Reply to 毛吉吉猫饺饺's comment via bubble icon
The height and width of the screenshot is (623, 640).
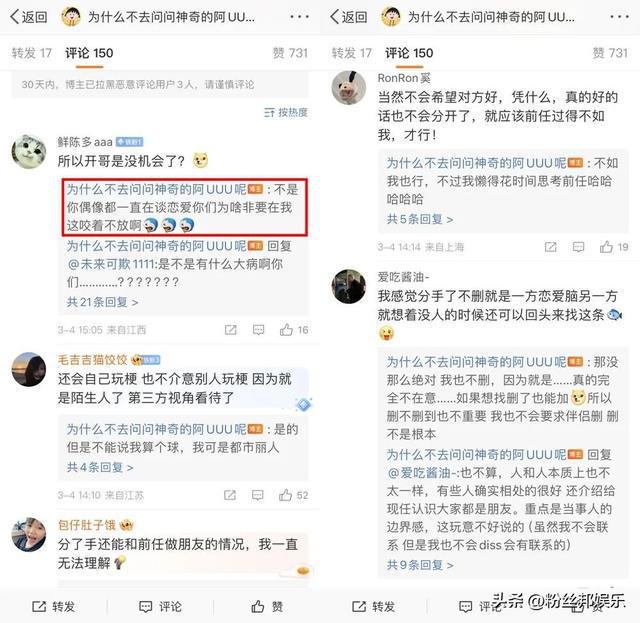(x=258, y=495)
